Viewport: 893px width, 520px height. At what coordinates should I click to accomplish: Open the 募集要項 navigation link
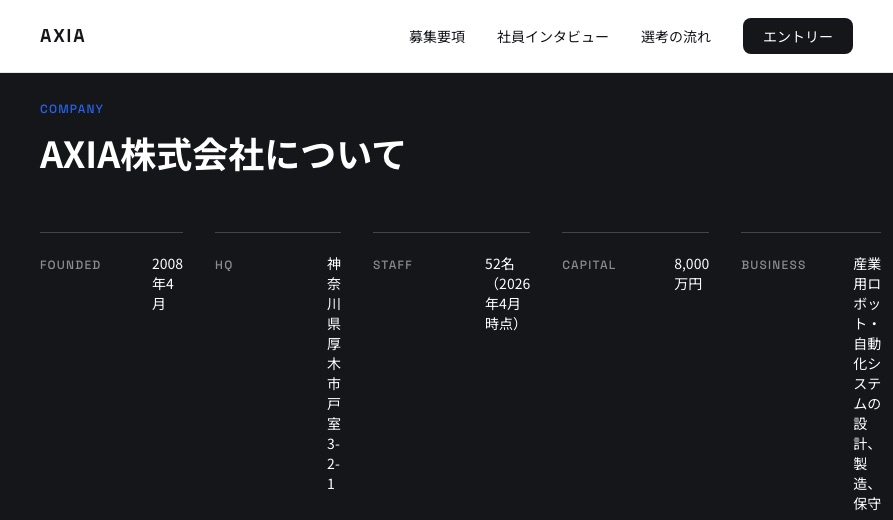(x=437, y=36)
